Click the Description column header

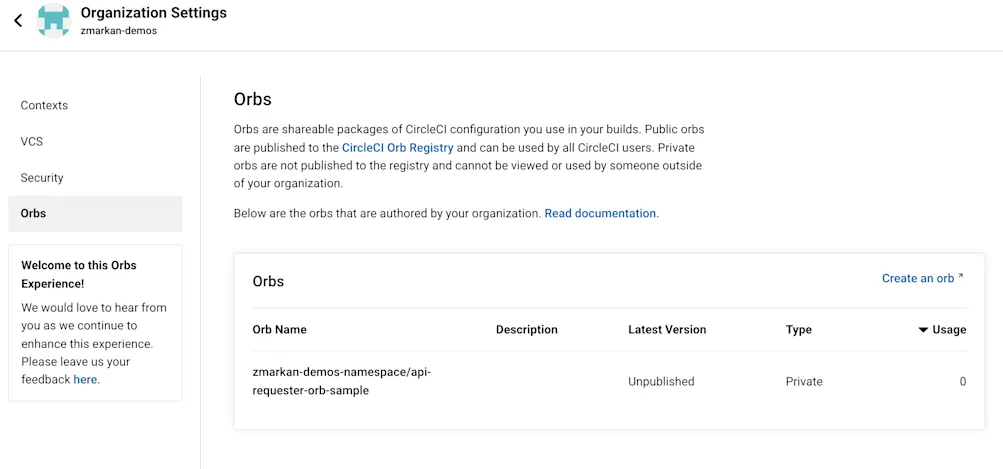[x=527, y=330]
